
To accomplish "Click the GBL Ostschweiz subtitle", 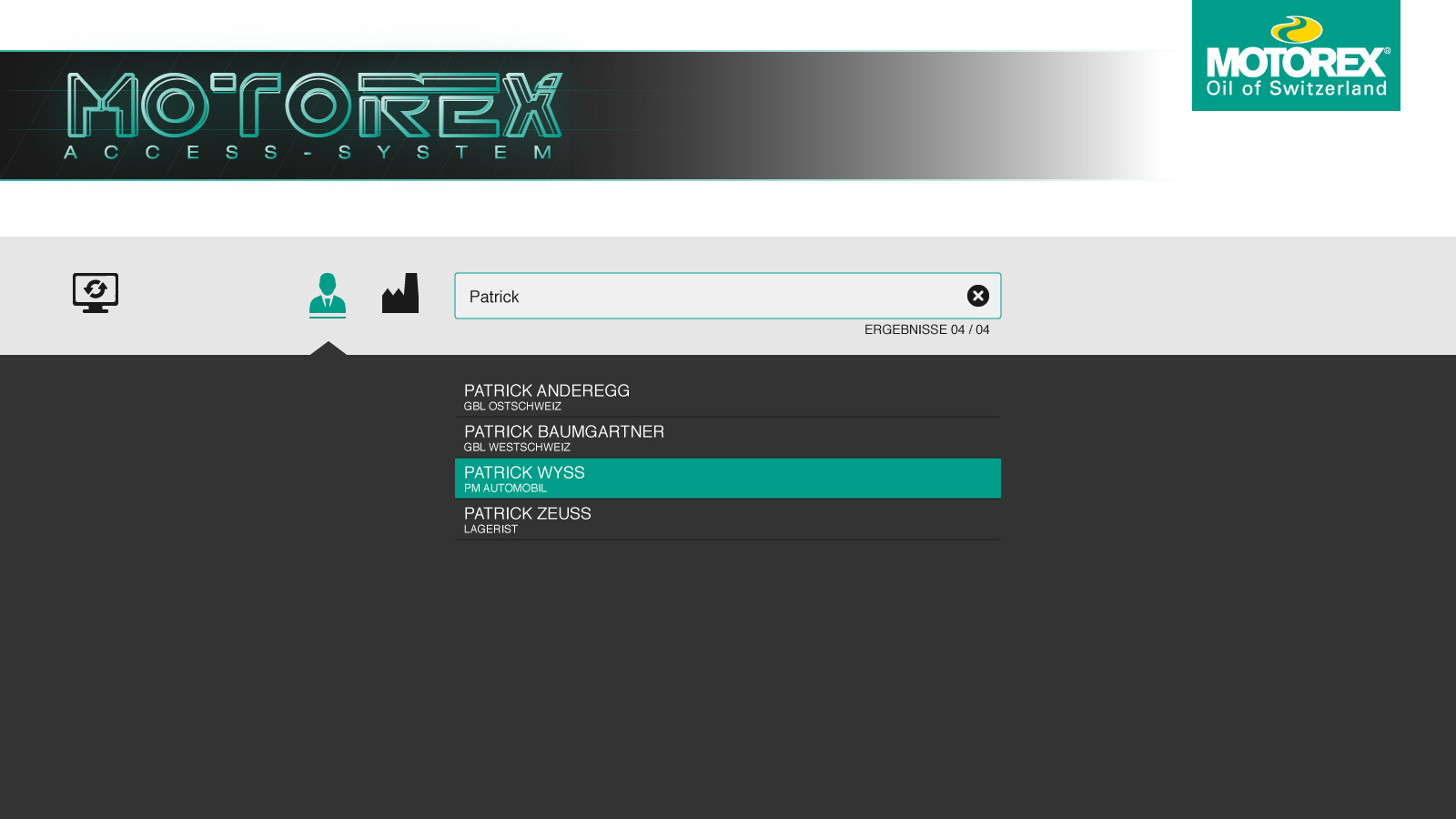I will [512, 407].
